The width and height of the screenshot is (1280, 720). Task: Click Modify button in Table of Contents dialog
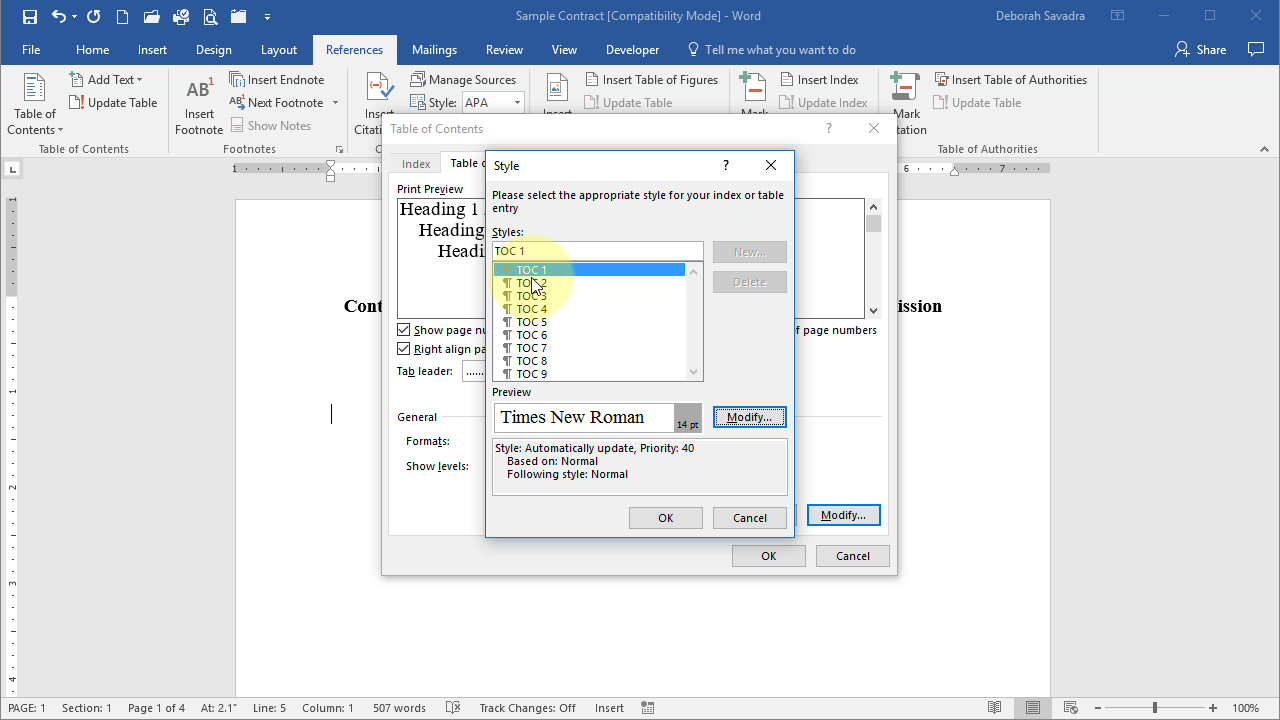(843, 515)
